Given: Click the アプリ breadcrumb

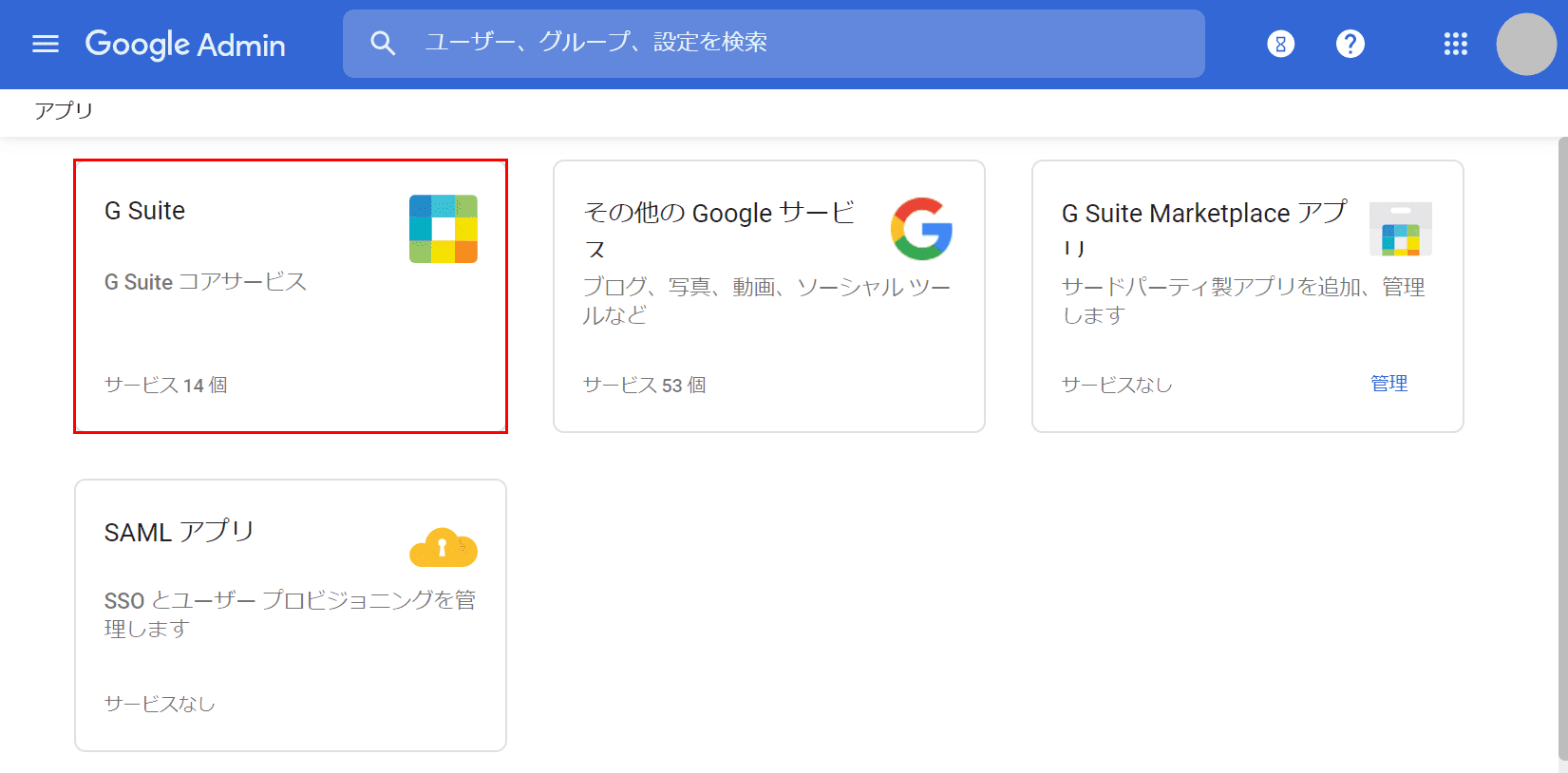Looking at the screenshot, I should click(64, 110).
